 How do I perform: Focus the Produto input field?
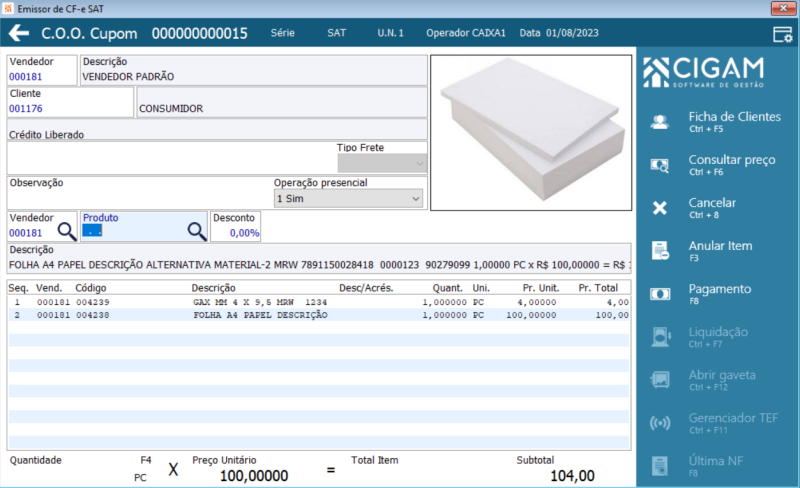(134, 232)
